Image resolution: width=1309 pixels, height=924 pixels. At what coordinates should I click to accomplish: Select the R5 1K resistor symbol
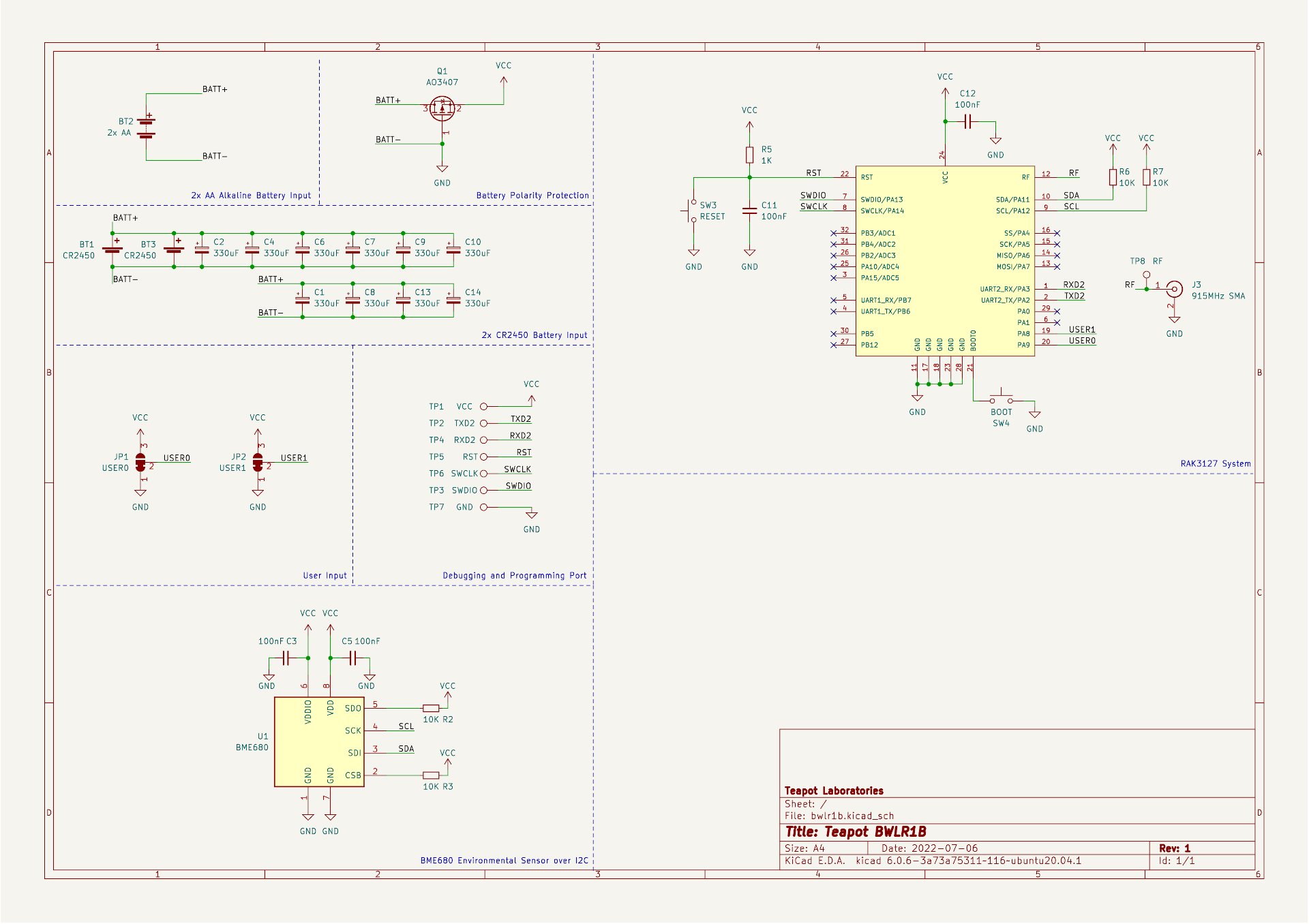click(x=749, y=155)
